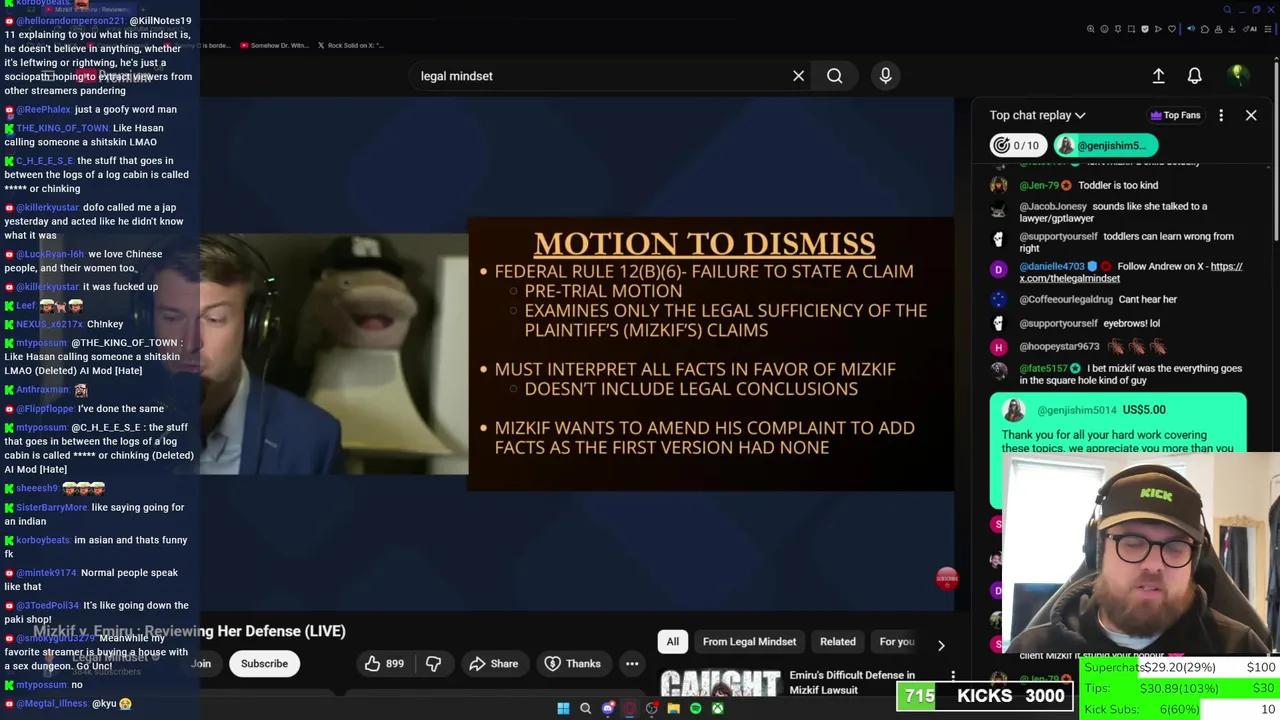Take a snapshot with the browser toolbar icon
The width and height of the screenshot is (1280, 720).
pos(1131,29)
